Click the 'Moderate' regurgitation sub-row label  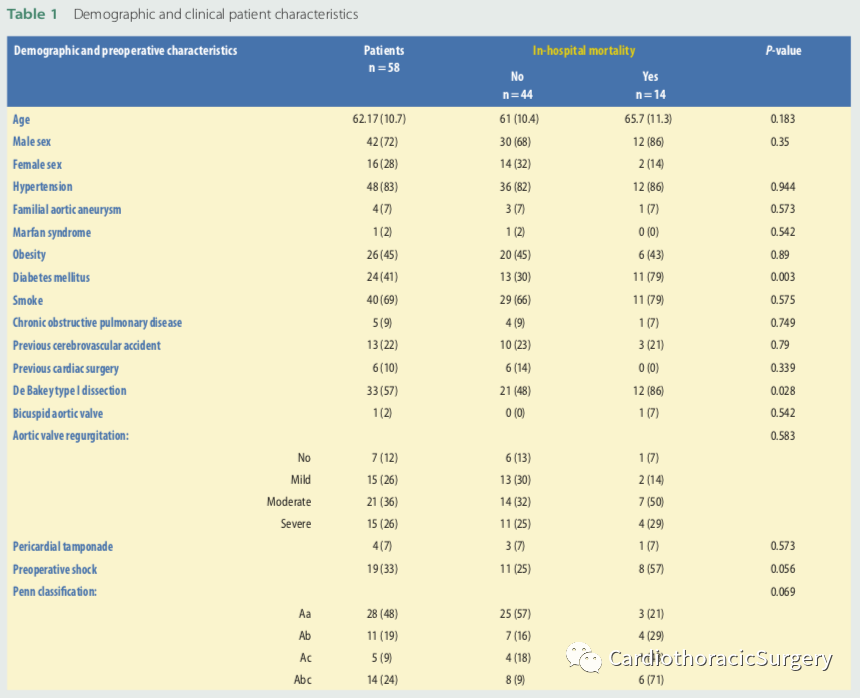[288, 502]
